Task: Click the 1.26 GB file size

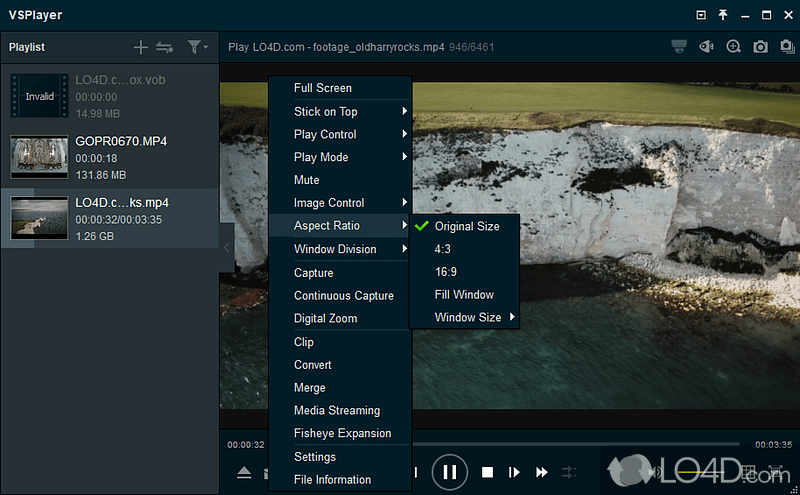Action: pos(94,236)
